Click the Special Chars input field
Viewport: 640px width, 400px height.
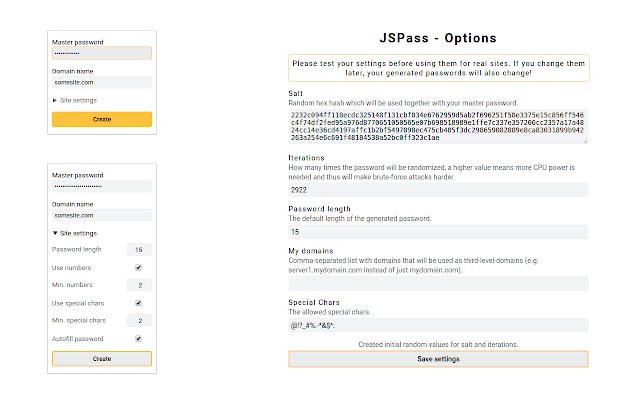coord(438,325)
